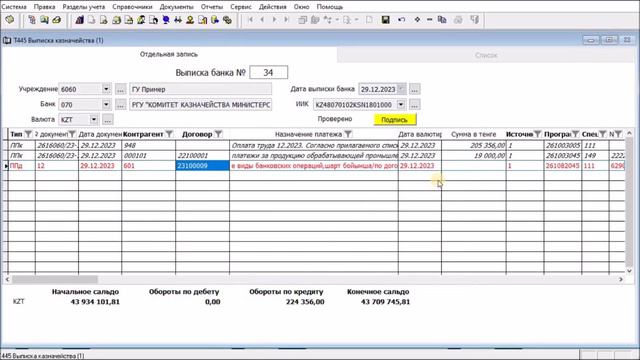Click filter icon on Тип column
Image resolution: width=640 pixels, height=360 pixels.
[28, 134]
